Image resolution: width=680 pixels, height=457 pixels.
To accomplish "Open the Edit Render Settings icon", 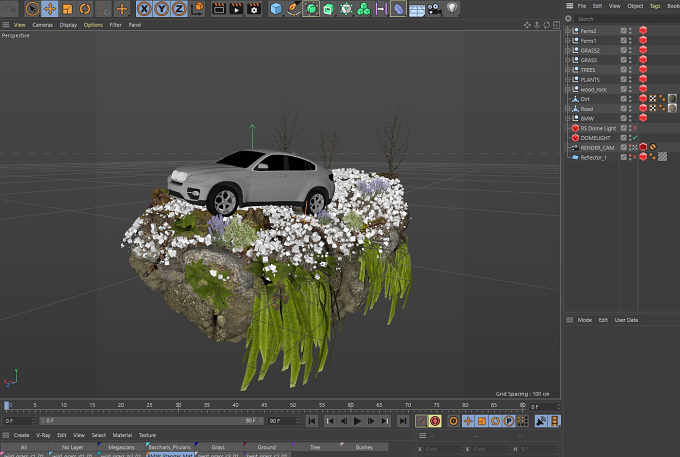I will (254, 9).
